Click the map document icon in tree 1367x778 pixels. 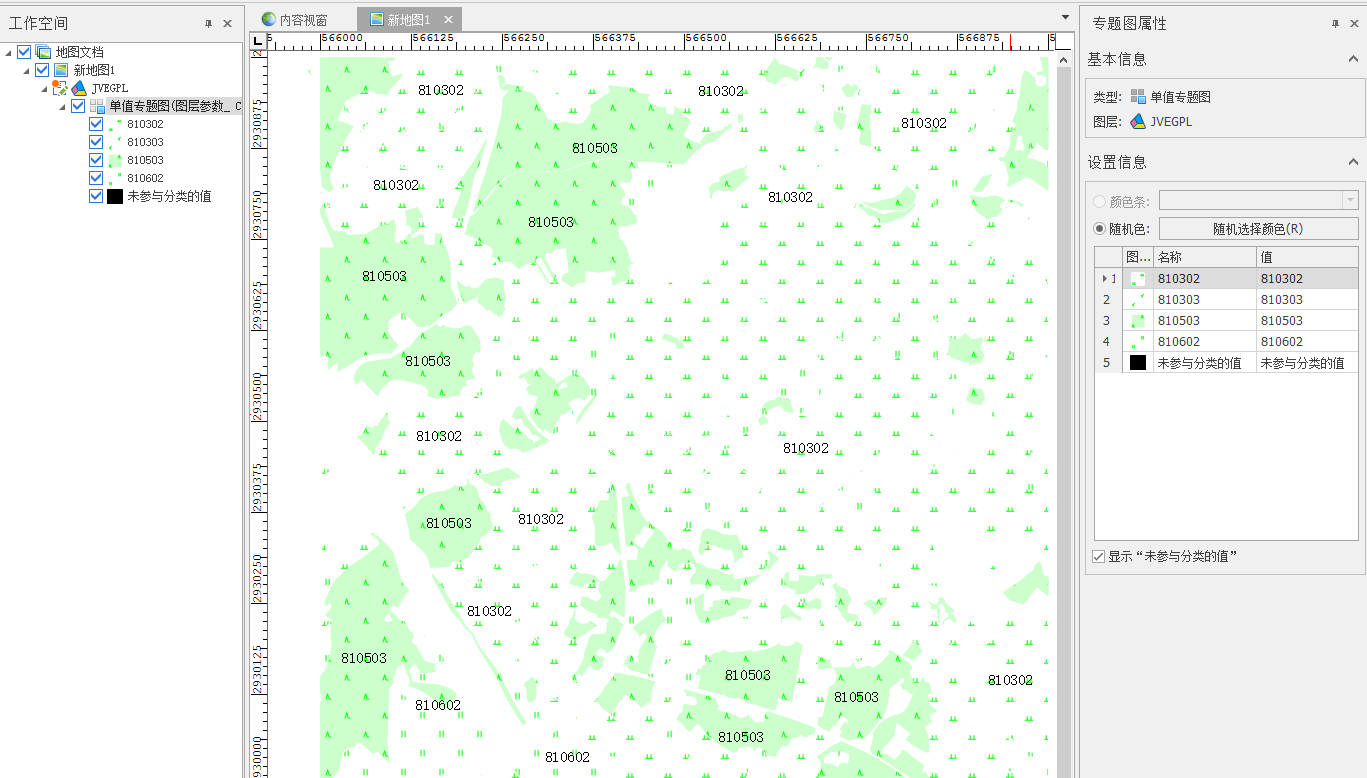[43, 52]
